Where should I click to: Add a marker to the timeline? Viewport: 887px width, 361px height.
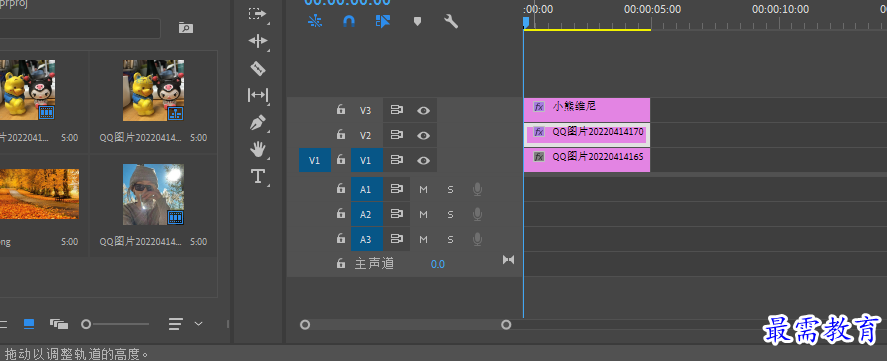point(417,22)
